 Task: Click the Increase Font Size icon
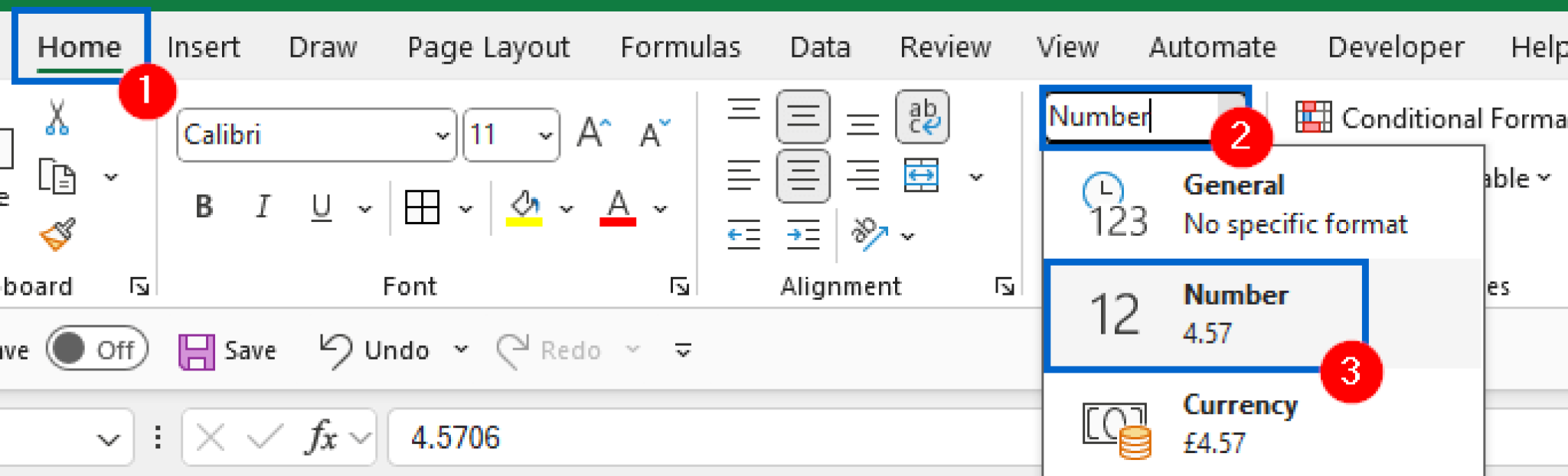595,132
